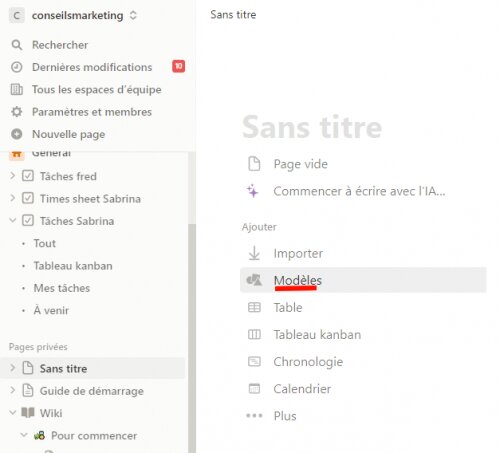Click the page icon of sidebar Sans titre

pyautogui.click(x=28, y=368)
